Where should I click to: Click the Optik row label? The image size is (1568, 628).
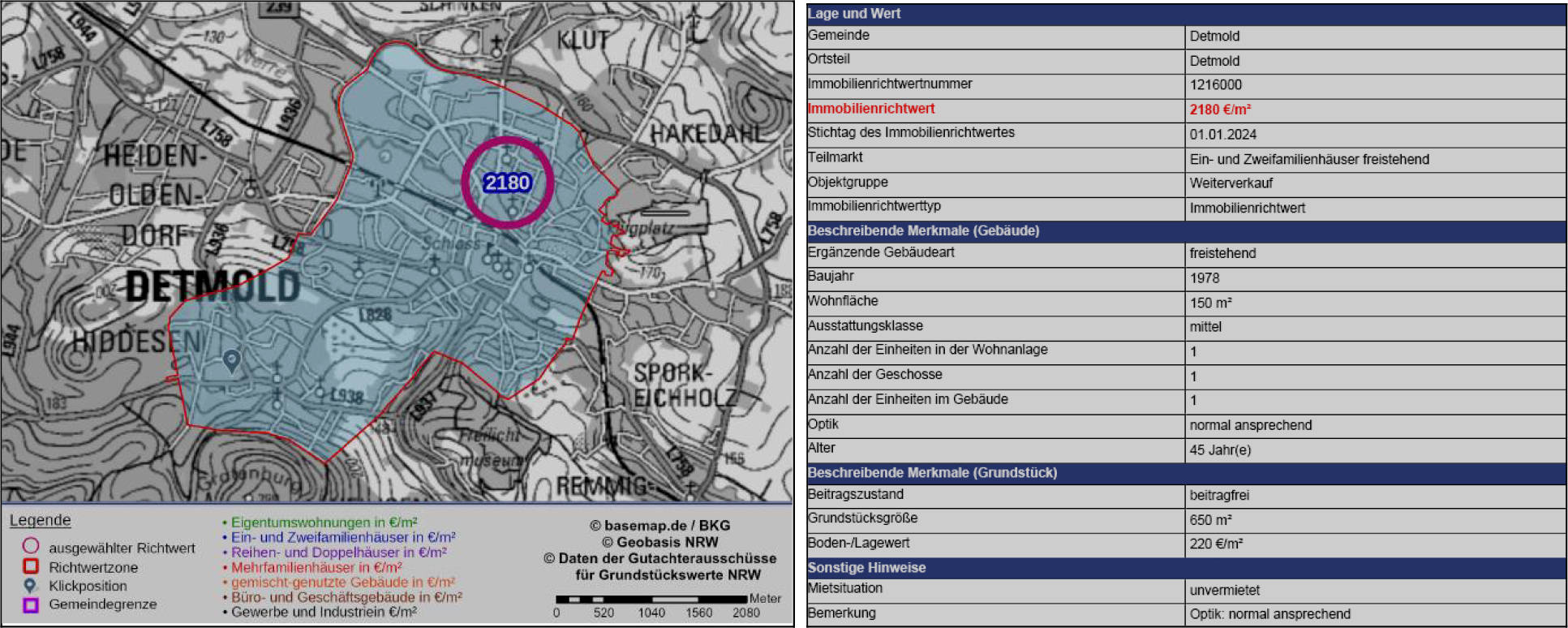823,424
